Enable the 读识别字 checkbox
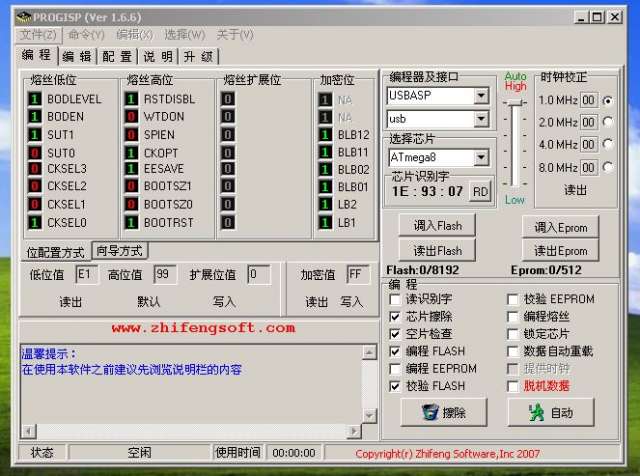The height and width of the screenshot is (476, 640). pyautogui.click(x=396, y=299)
